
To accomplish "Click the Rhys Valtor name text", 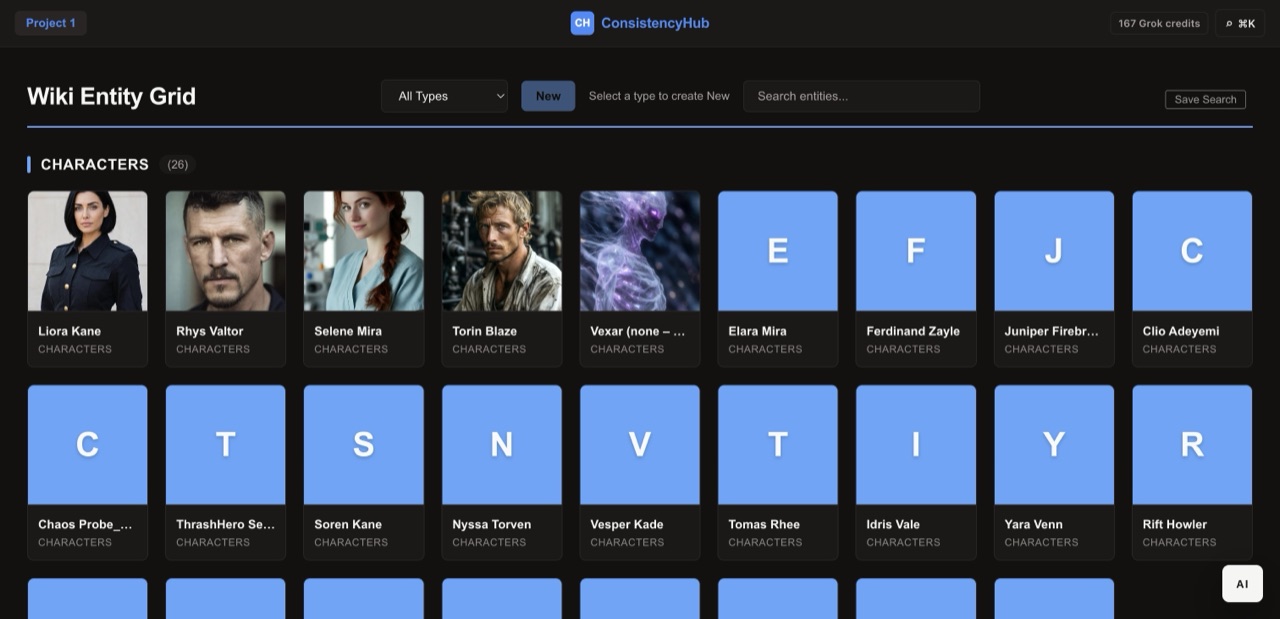I will (x=210, y=331).
